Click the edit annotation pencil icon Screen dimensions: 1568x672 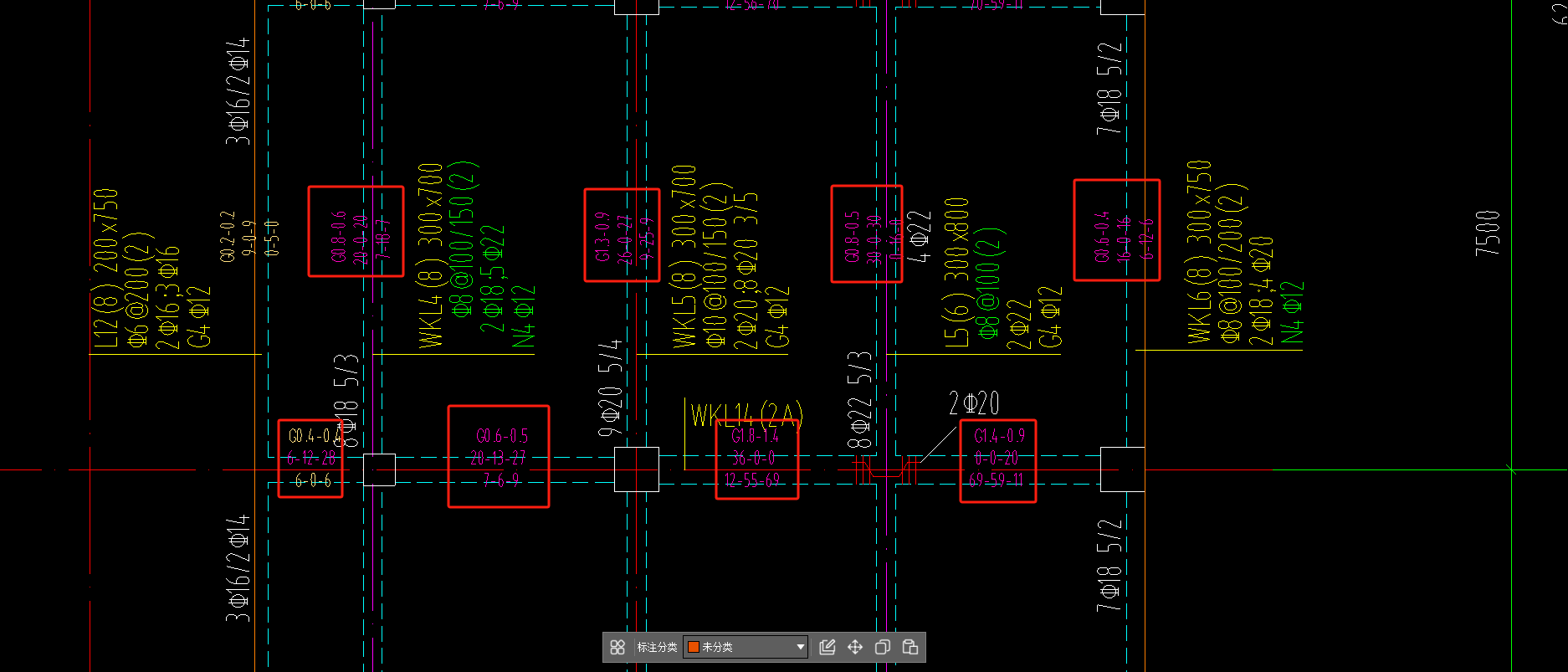tap(828, 647)
